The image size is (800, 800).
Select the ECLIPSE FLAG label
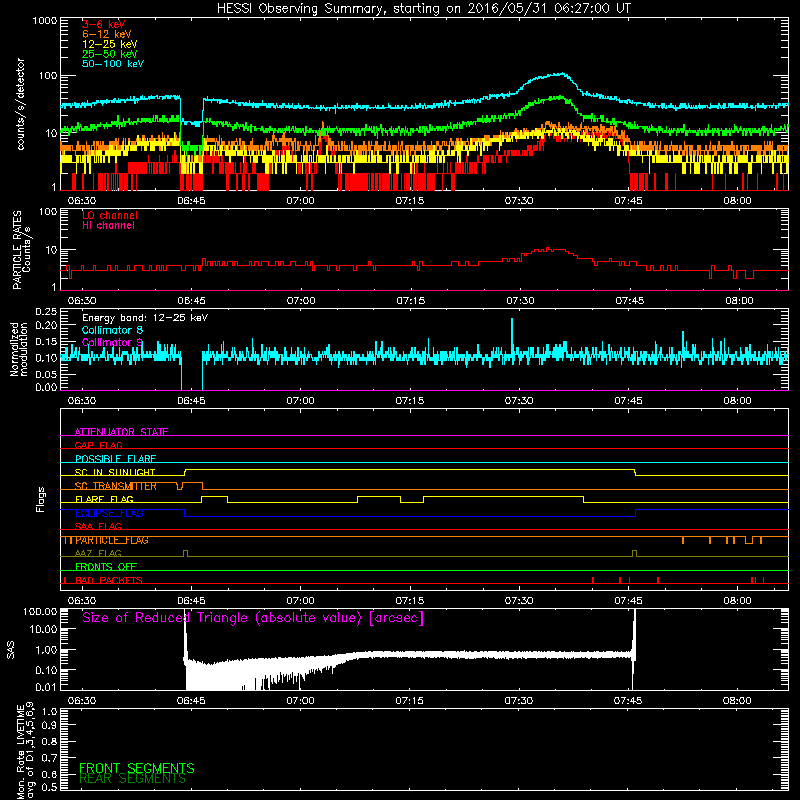tap(109, 513)
